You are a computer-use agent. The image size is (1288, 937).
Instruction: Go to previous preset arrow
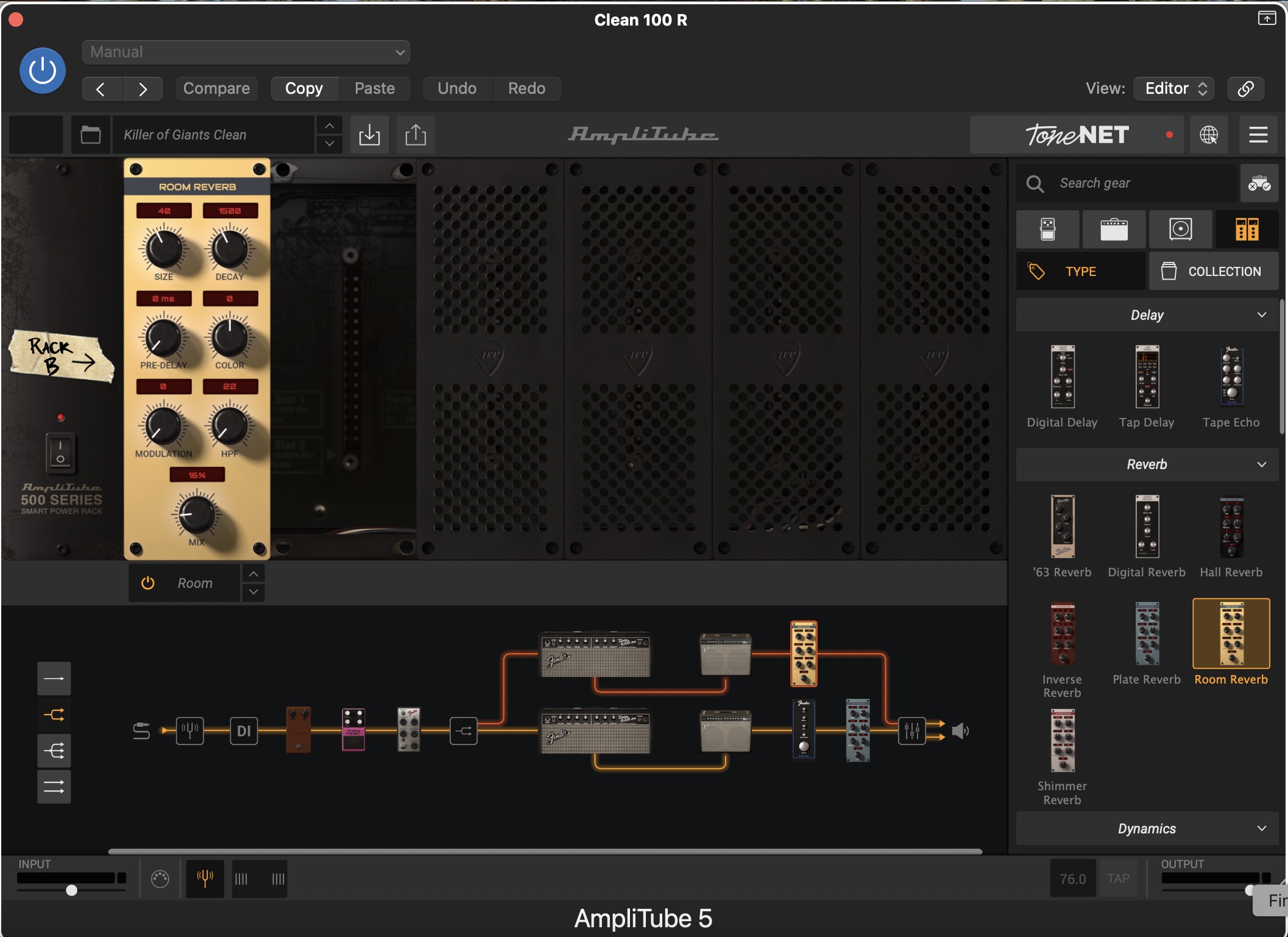pyautogui.click(x=102, y=89)
